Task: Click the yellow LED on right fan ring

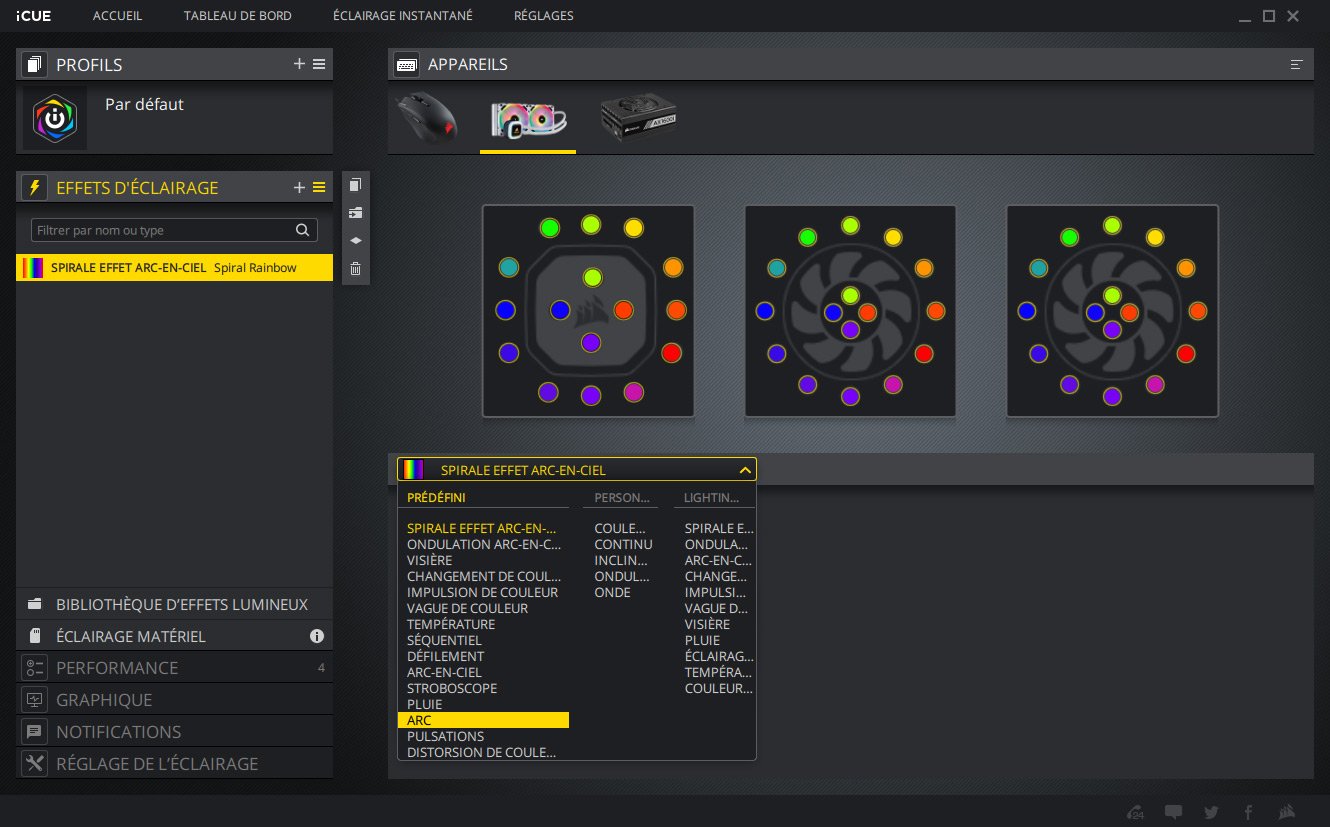Action: (1155, 237)
